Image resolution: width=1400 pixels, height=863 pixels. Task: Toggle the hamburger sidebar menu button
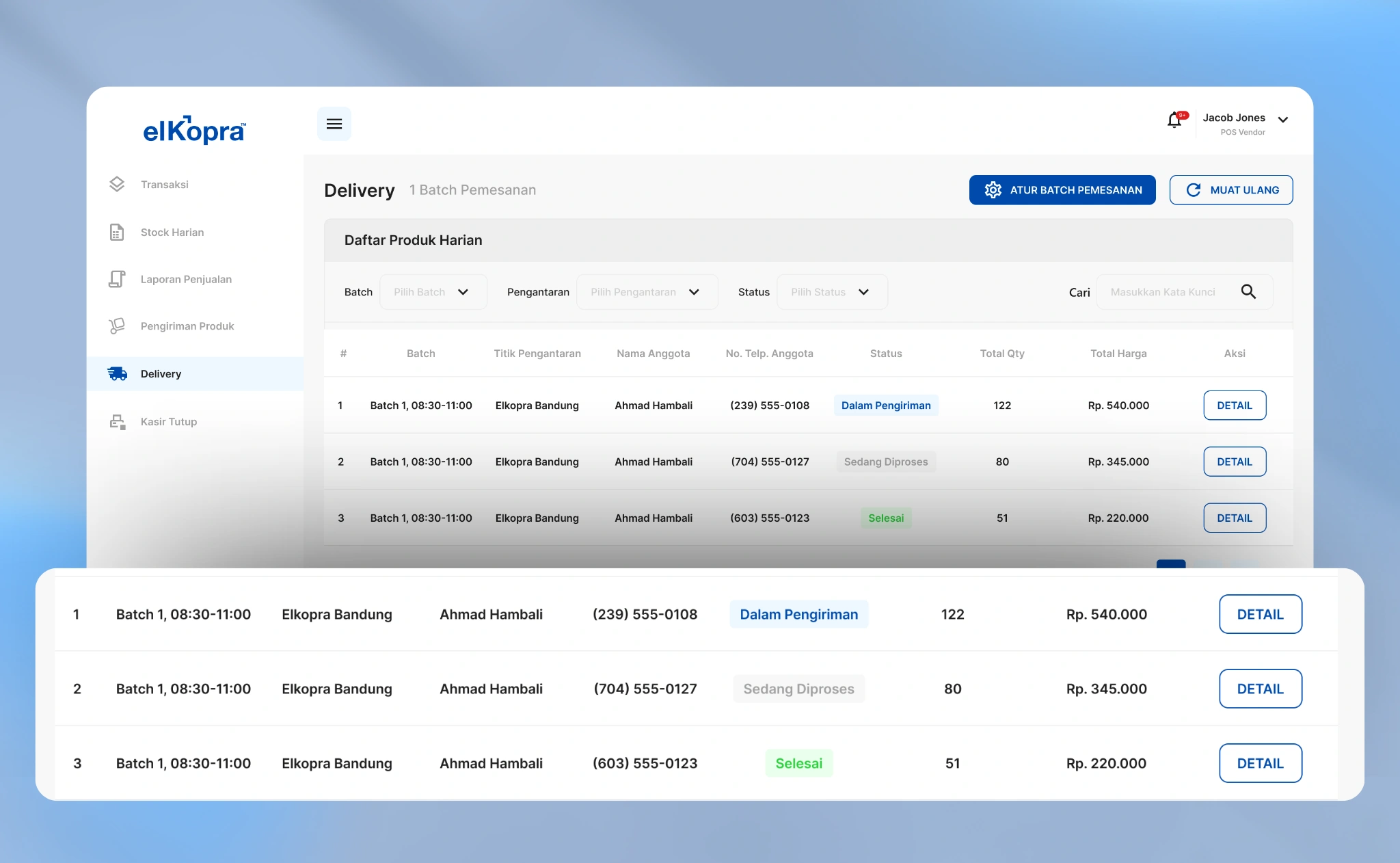334,124
